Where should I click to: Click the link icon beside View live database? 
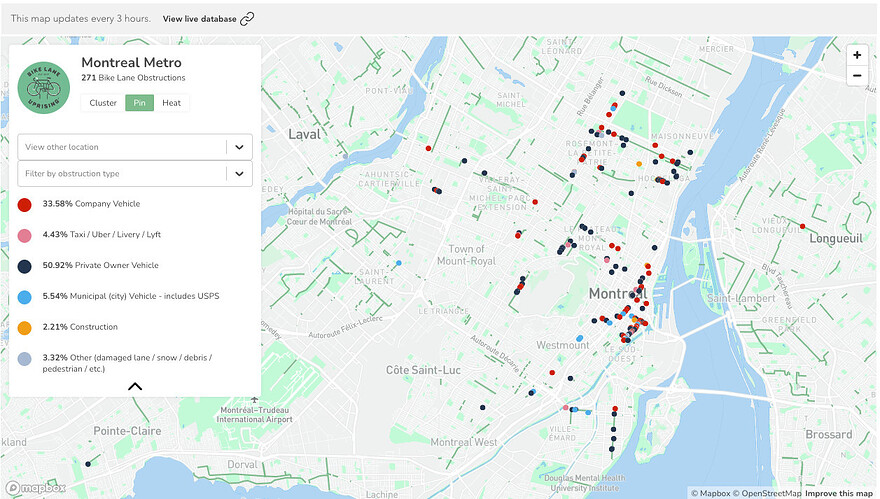[x=247, y=19]
